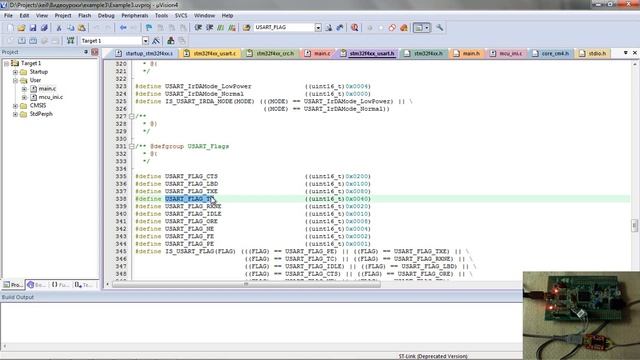Open window layout dropdown arrow
This screenshot has width=640, height=360.
point(427,28)
